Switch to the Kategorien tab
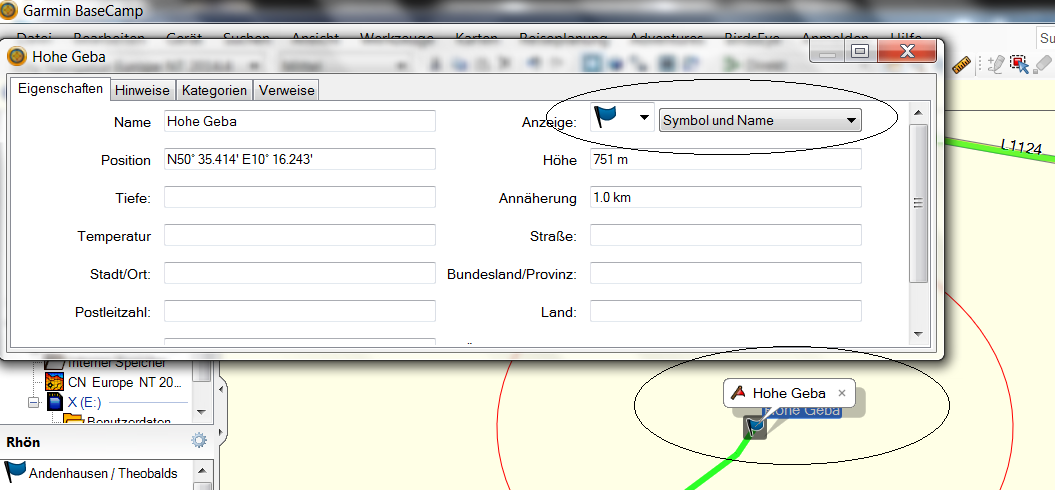Image resolution: width=1055 pixels, height=490 pixels. click(214, 90)
